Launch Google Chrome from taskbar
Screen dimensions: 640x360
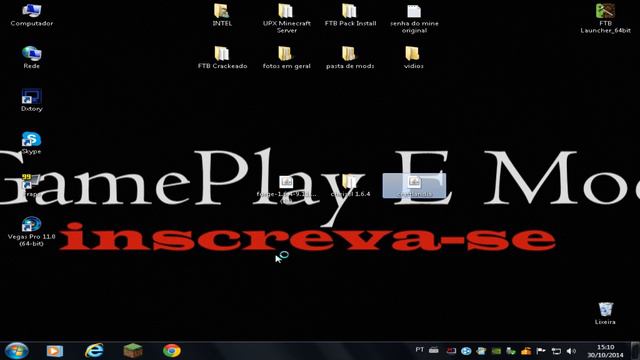pos(172,351)
